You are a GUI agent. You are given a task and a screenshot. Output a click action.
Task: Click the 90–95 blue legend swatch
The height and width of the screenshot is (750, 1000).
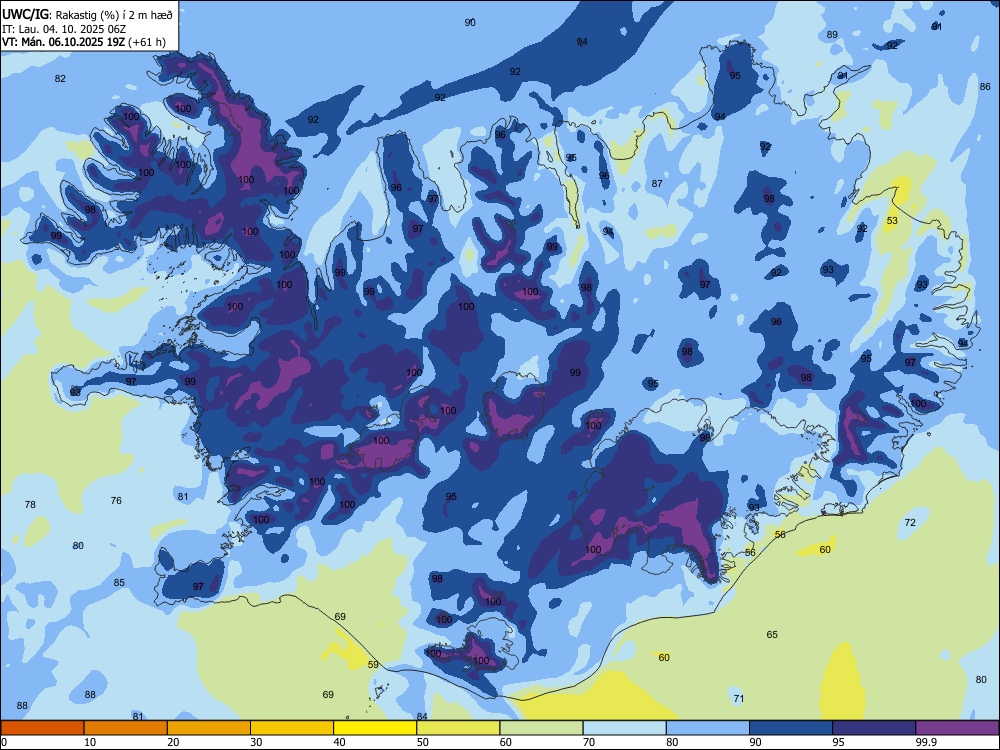tap(791, 728)
